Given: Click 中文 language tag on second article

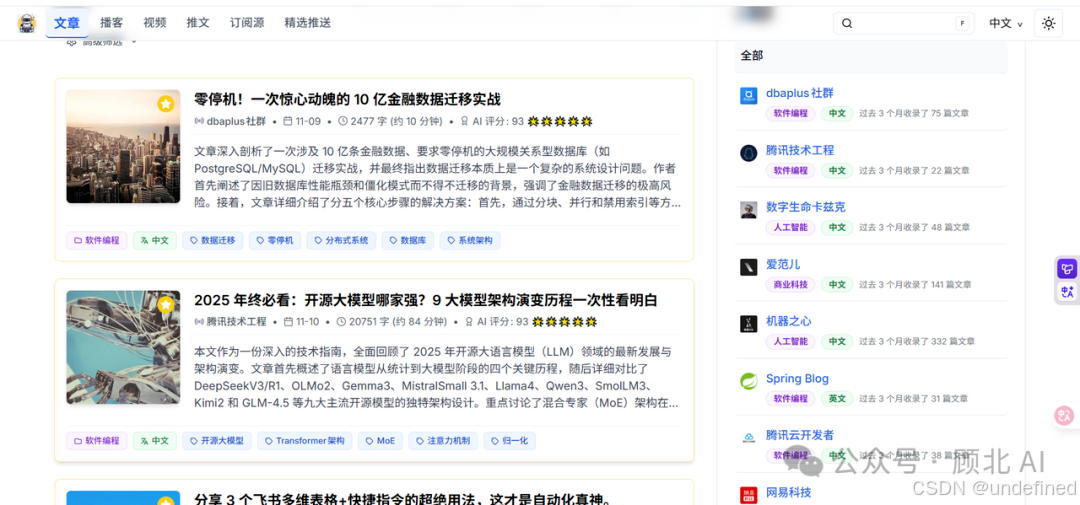Looking at the screenshot, I should click(x=154, y=441).
